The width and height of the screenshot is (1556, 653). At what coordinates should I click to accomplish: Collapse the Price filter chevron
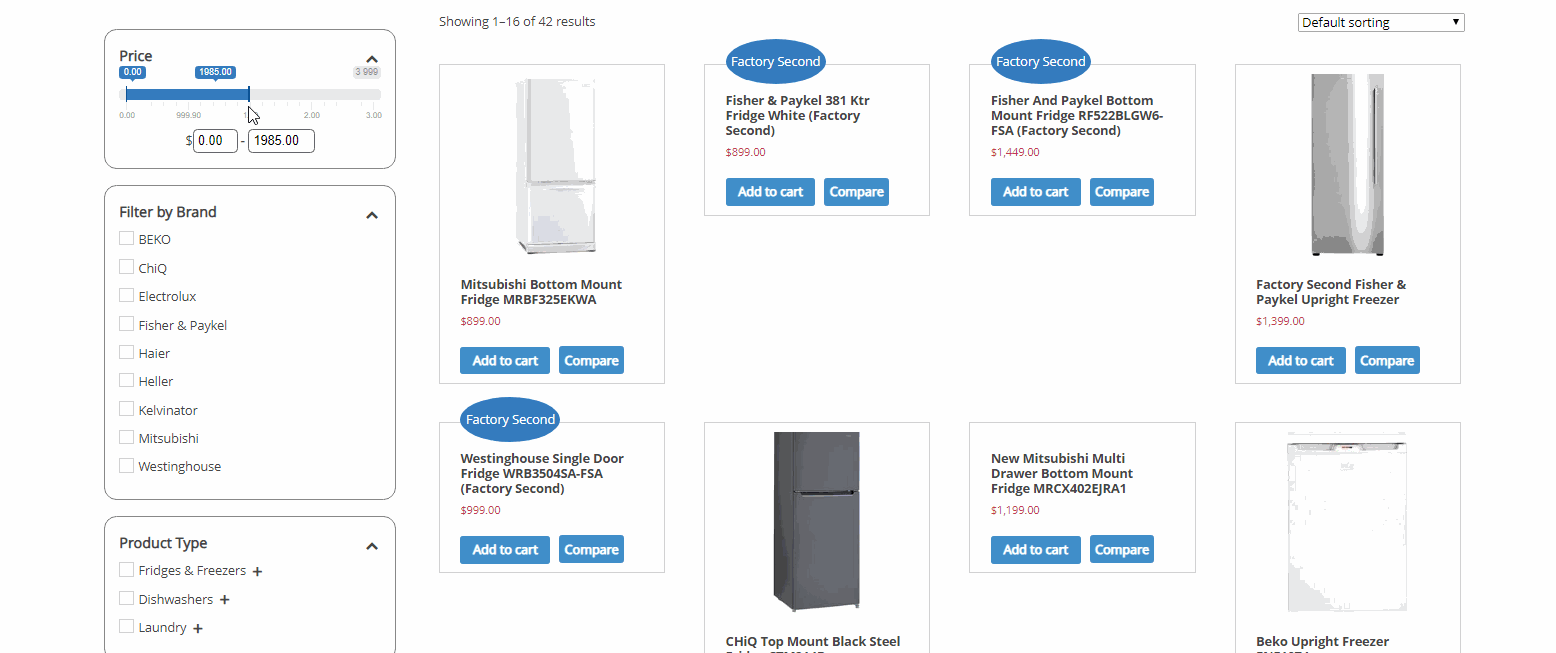(372, 59)
